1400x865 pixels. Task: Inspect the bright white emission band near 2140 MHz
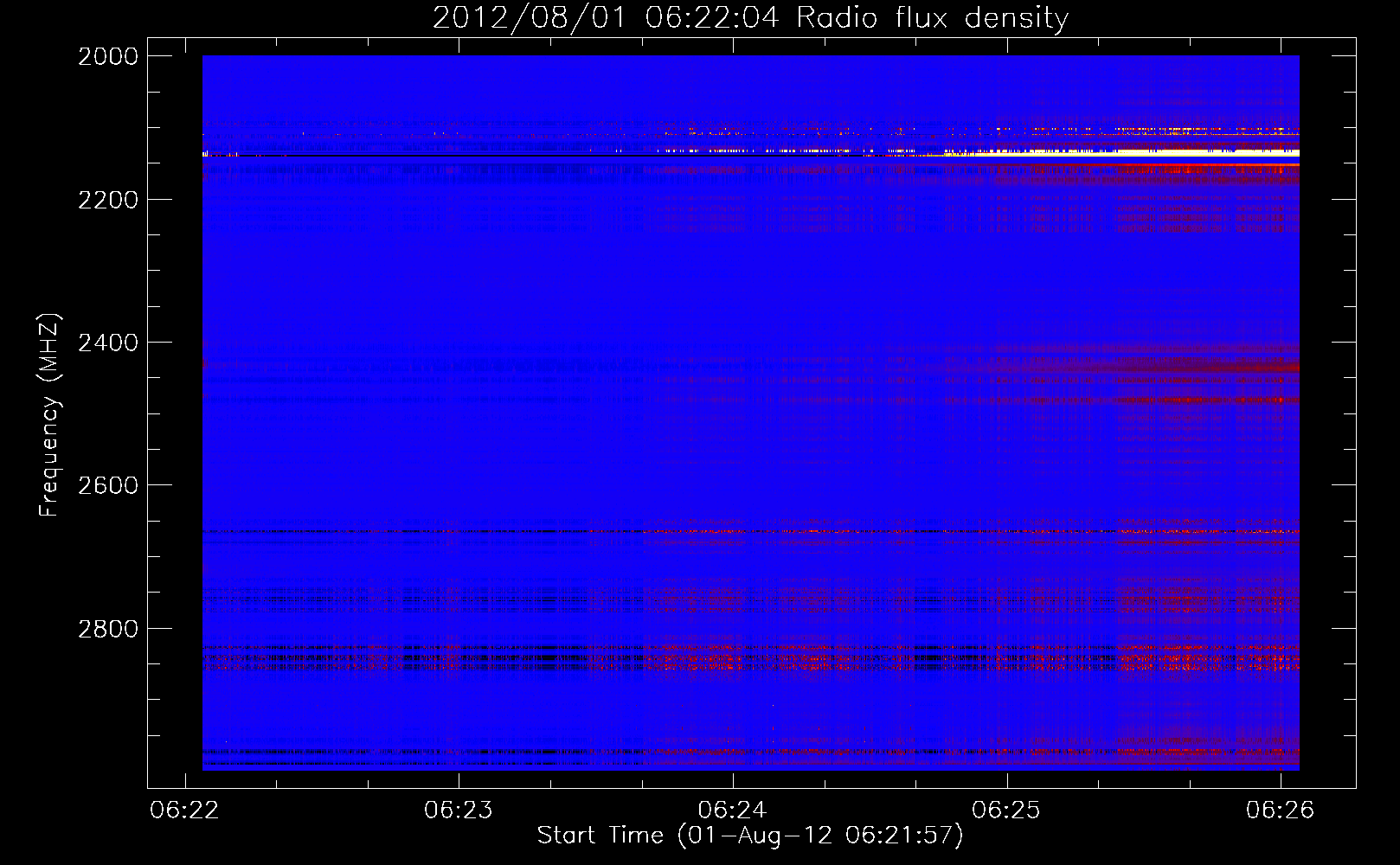(x=1121, y=153)
